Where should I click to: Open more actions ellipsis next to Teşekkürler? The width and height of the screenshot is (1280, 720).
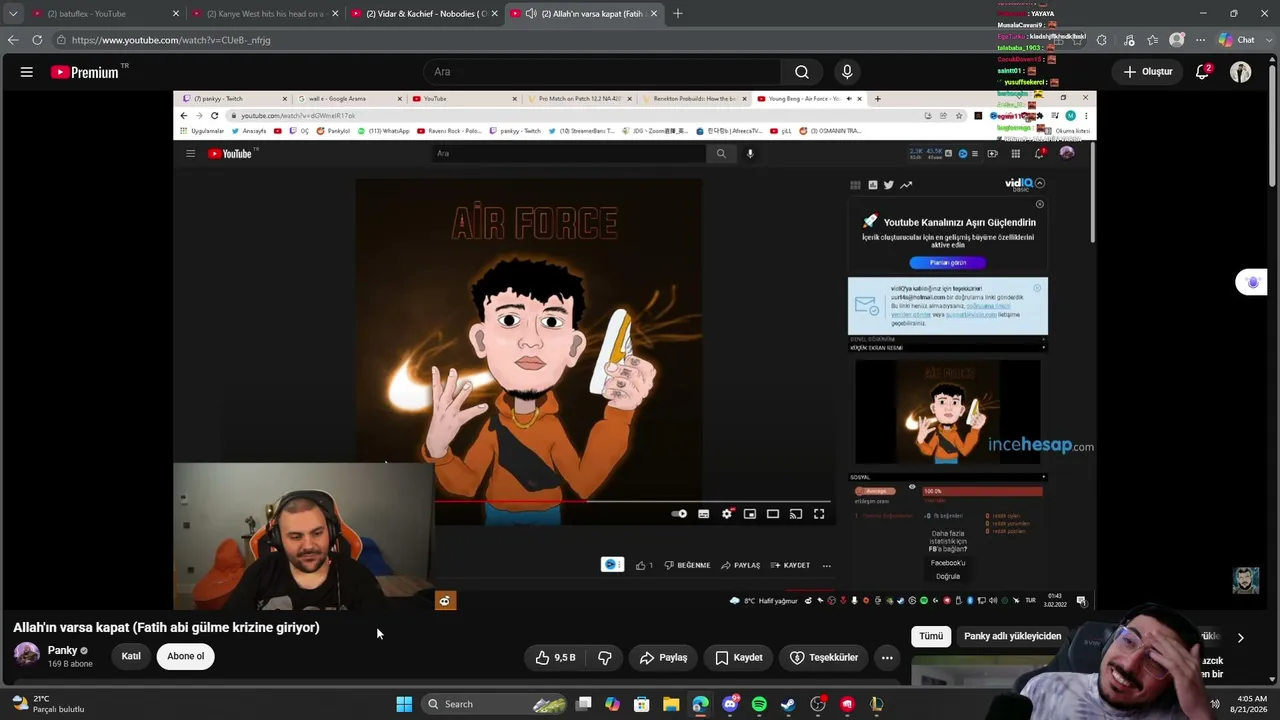pos(887,657)
